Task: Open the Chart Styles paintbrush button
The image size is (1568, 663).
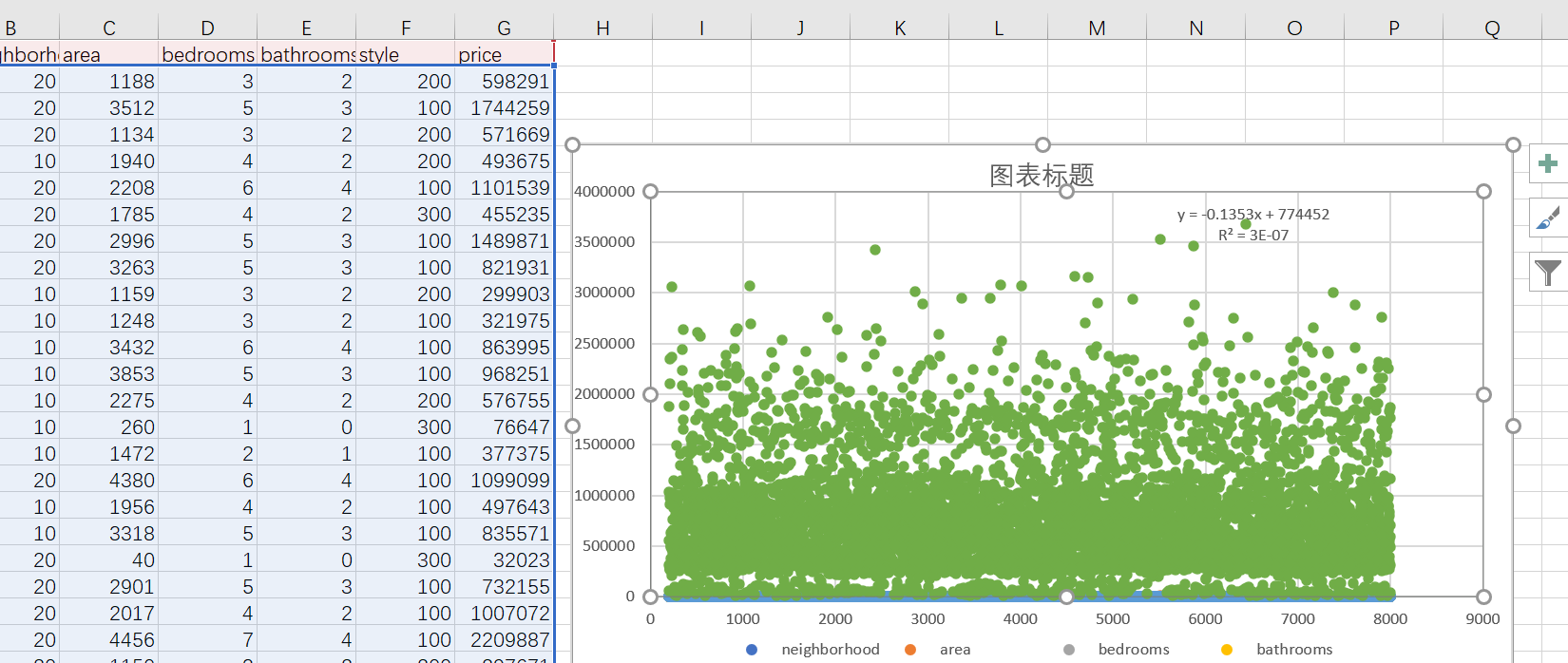Action: [x=1548, y=218]
